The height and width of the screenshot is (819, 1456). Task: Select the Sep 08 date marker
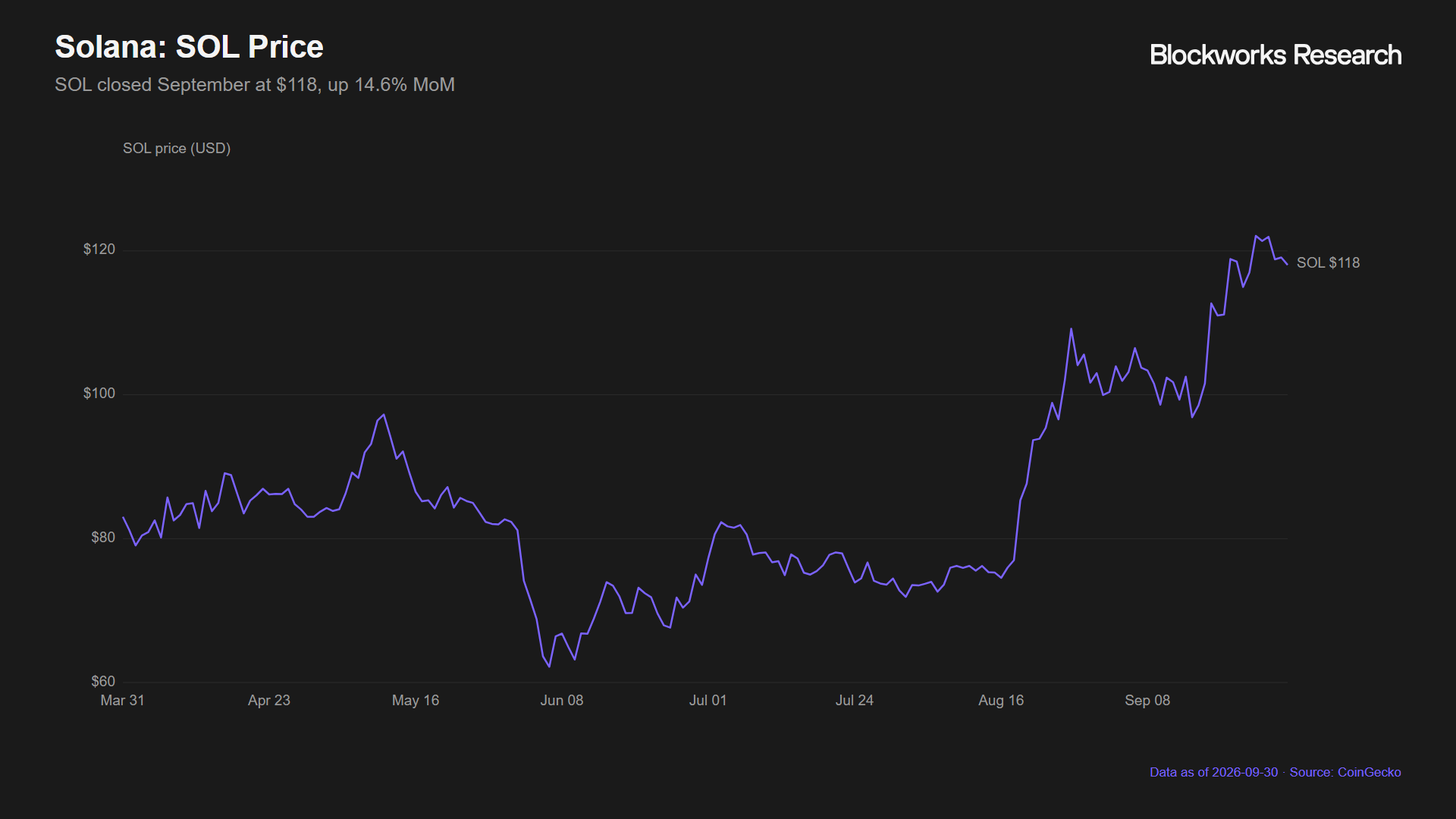(x=1147, y=701)
